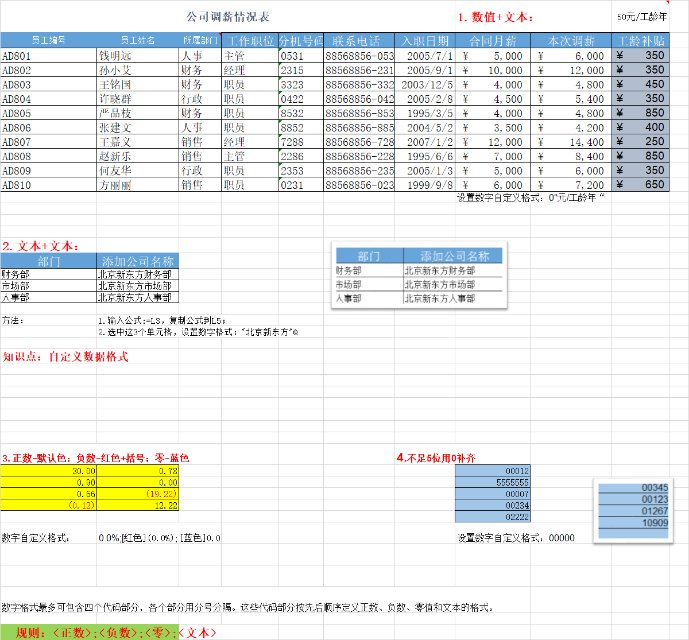Screen dimensions: 689x640
Task: Select phone number cell 88568856-231
Action: pyautogui.click(x=359, y=70)
